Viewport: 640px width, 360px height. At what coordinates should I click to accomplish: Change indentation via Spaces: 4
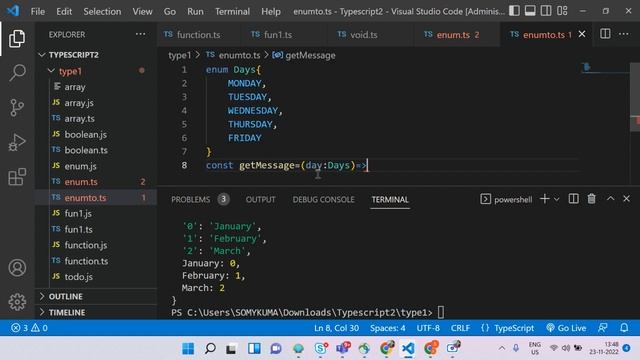click(x=387, y=328)
